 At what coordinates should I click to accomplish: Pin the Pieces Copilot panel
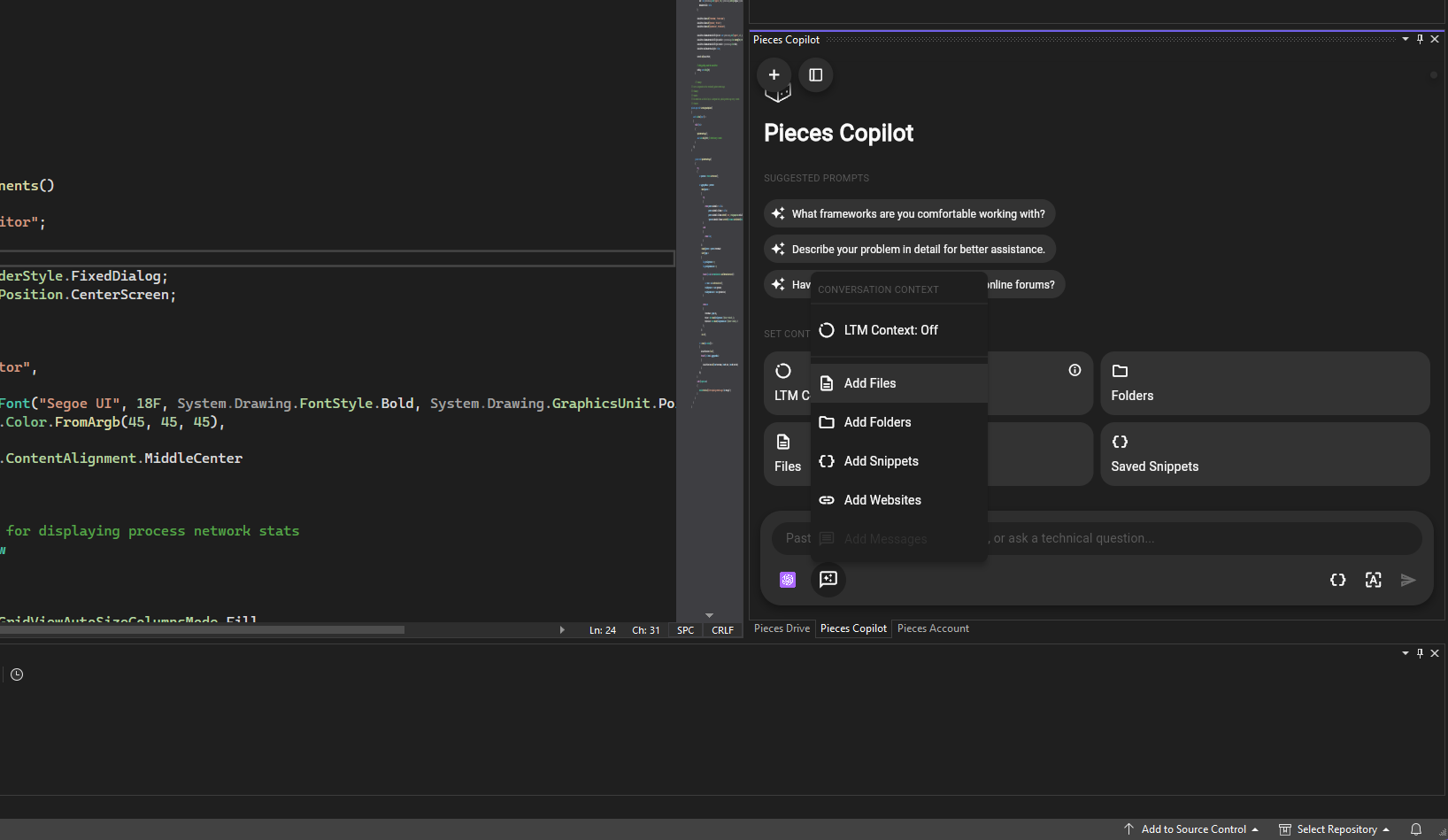pos(1420,39)
